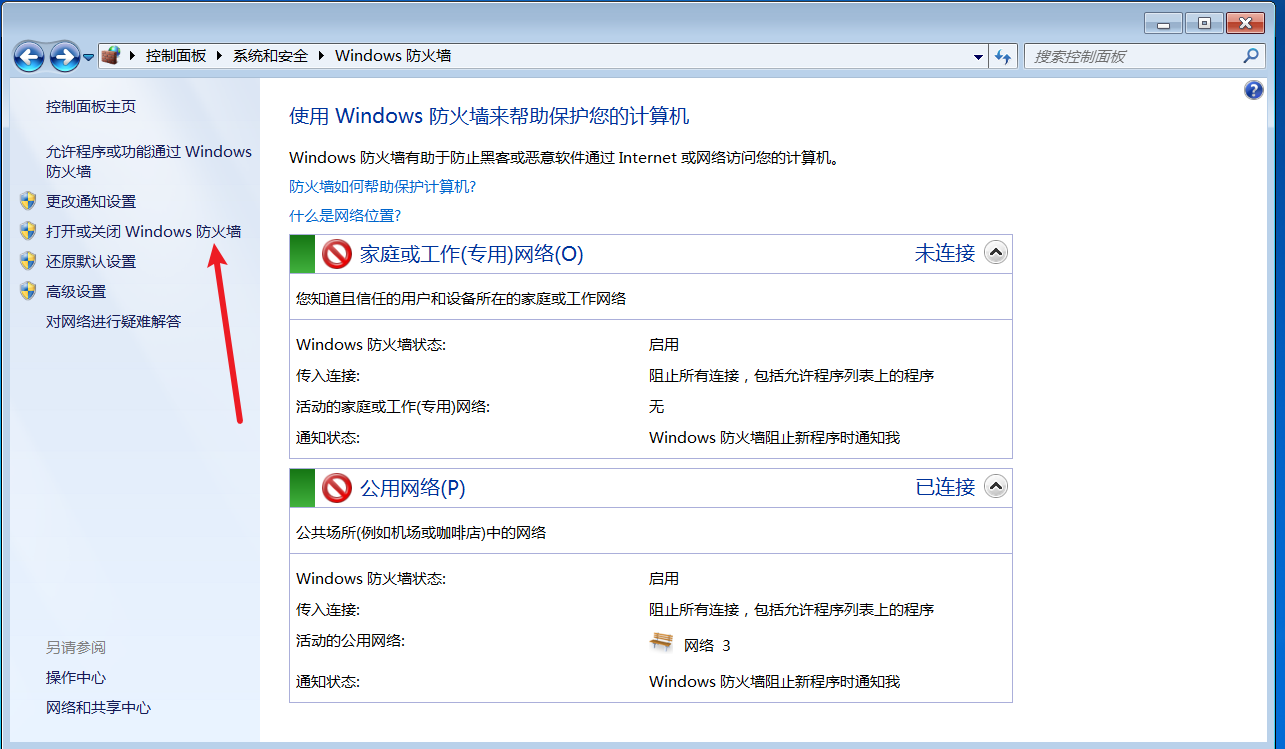Expand the breadcrumb arrow after 控制面板
Viewport: 1285px width, 749px height.
[221, 56]
